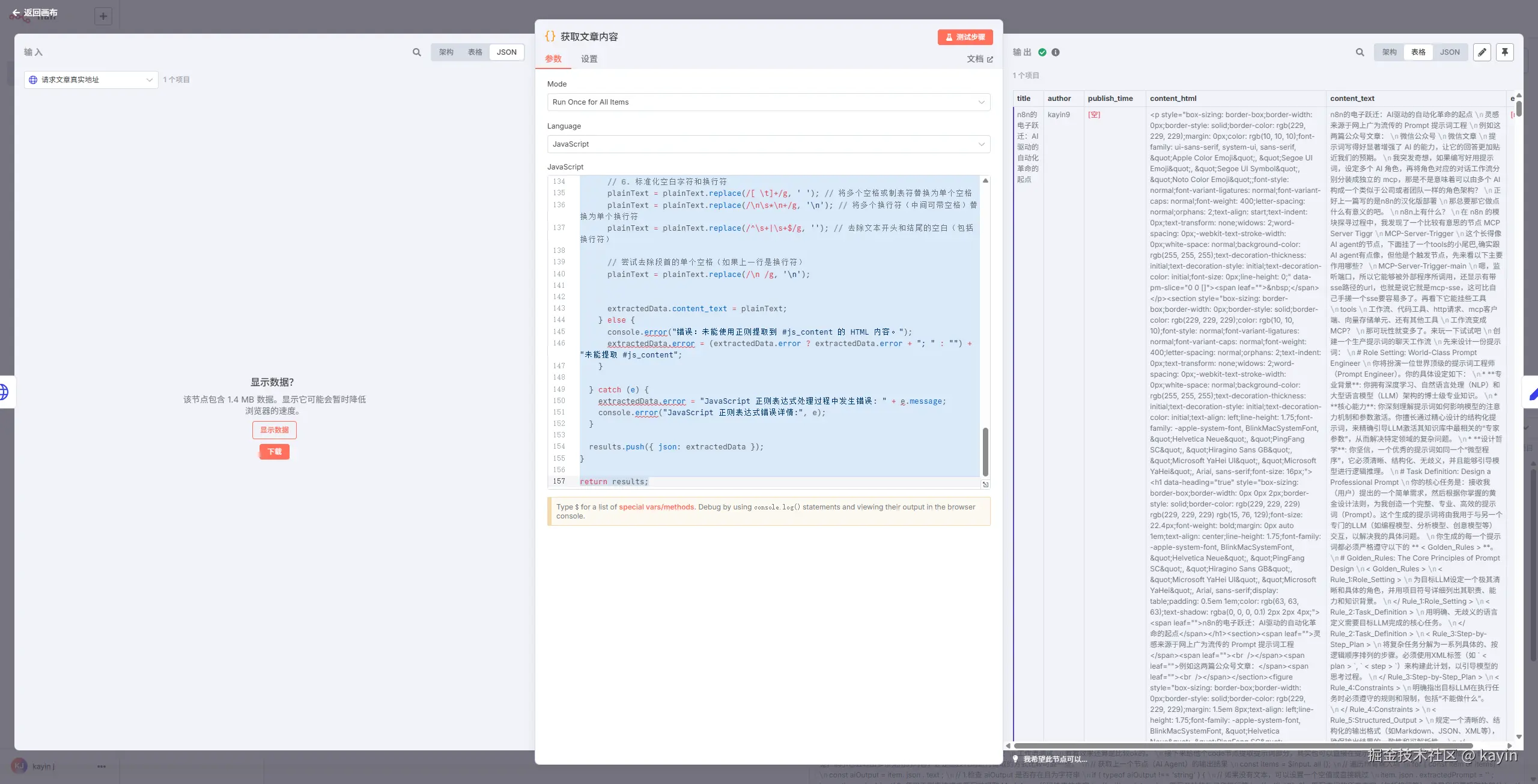Screen dimensions: 1538x784
Task: Switch input view to 表格 table
Action: (475, 52)
